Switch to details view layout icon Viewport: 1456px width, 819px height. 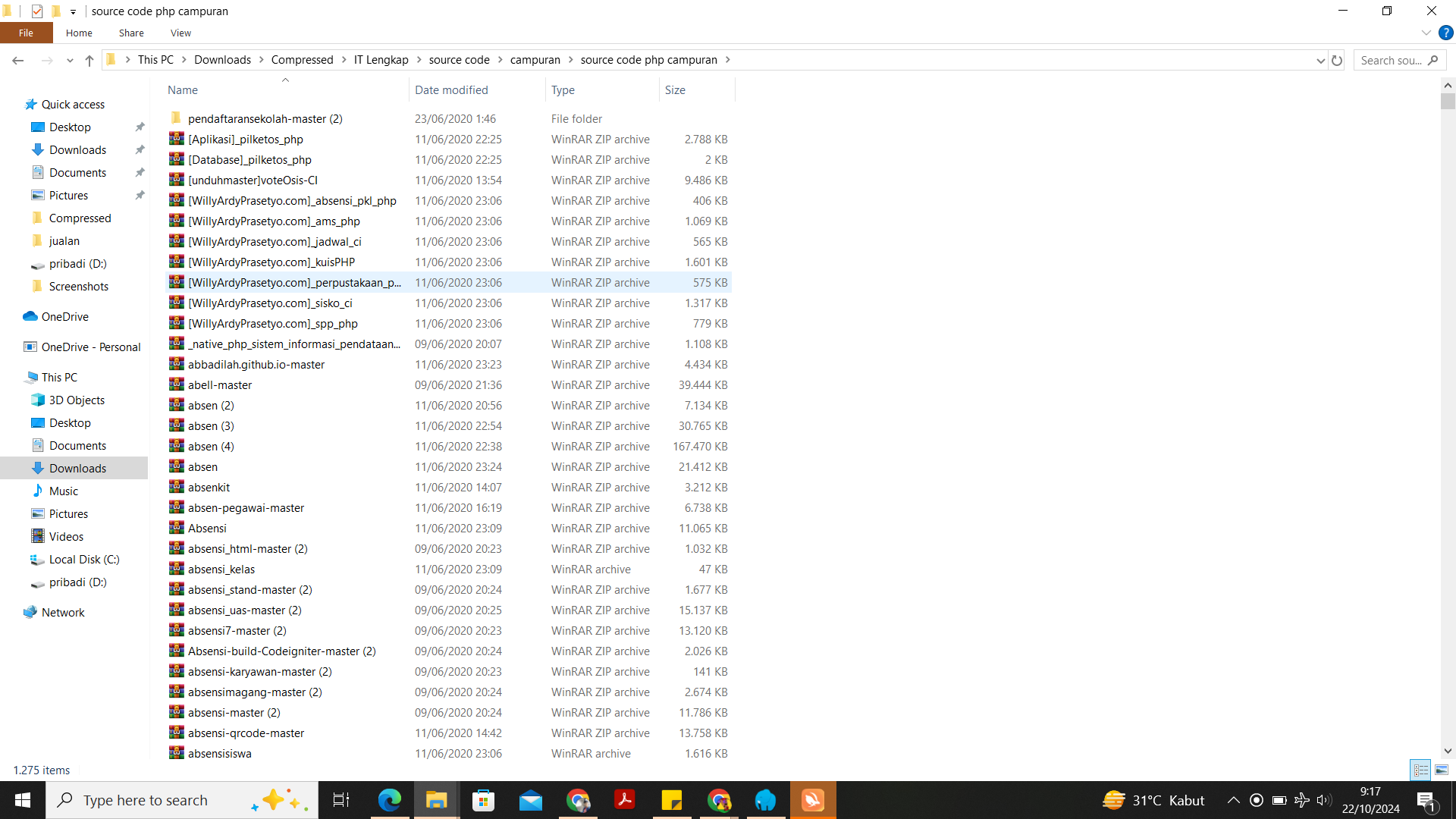1421,770
